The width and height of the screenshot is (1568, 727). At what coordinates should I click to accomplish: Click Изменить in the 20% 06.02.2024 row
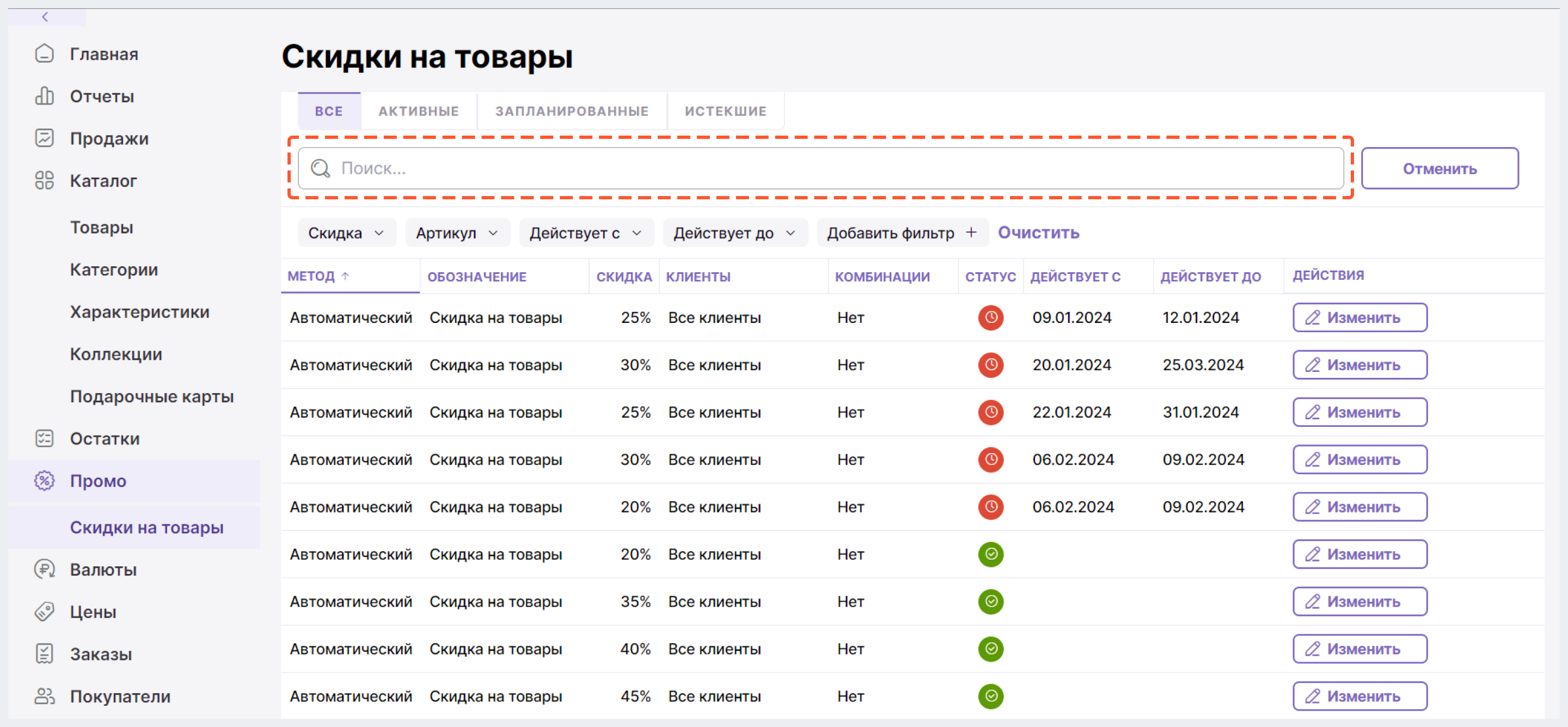(x=1360, y=506)
